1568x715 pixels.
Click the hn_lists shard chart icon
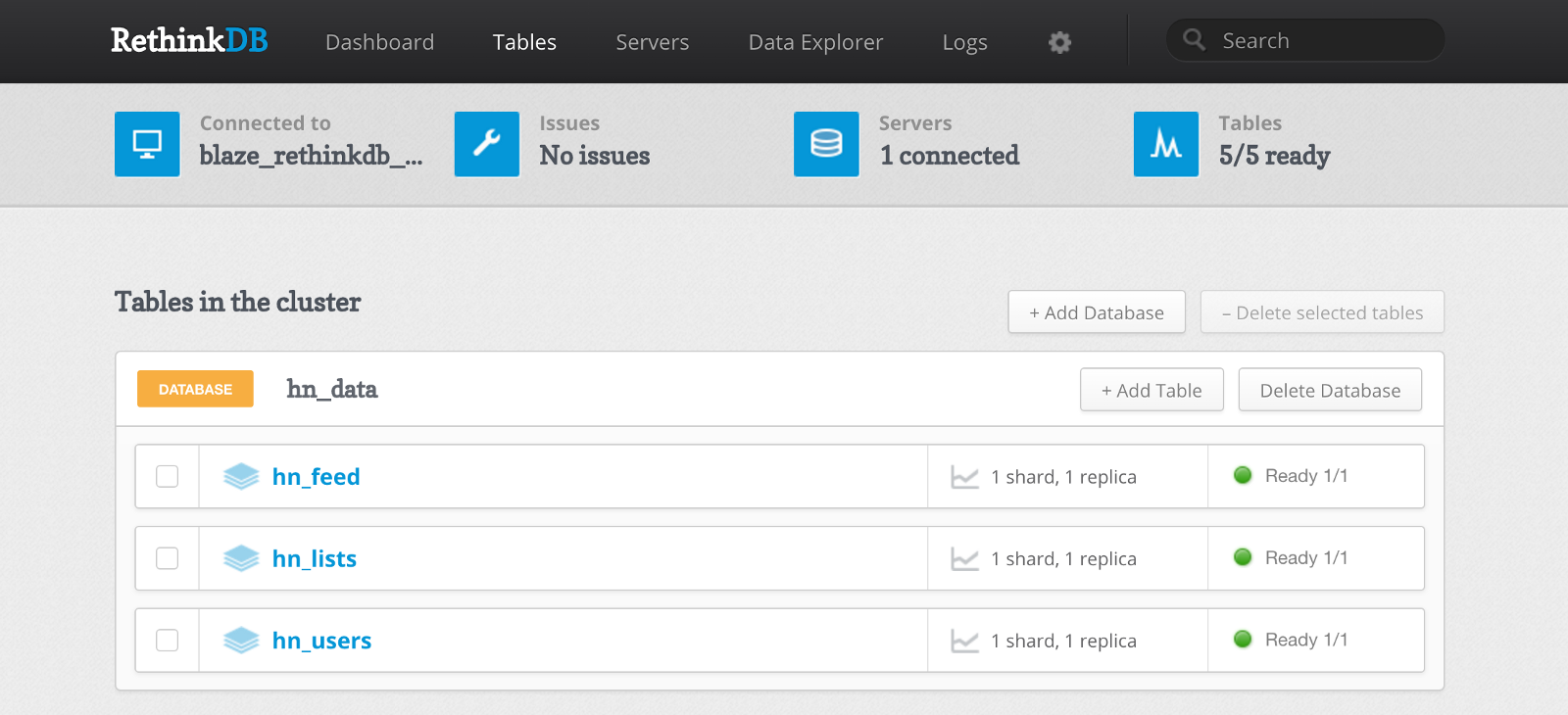(x=965, y=559)
